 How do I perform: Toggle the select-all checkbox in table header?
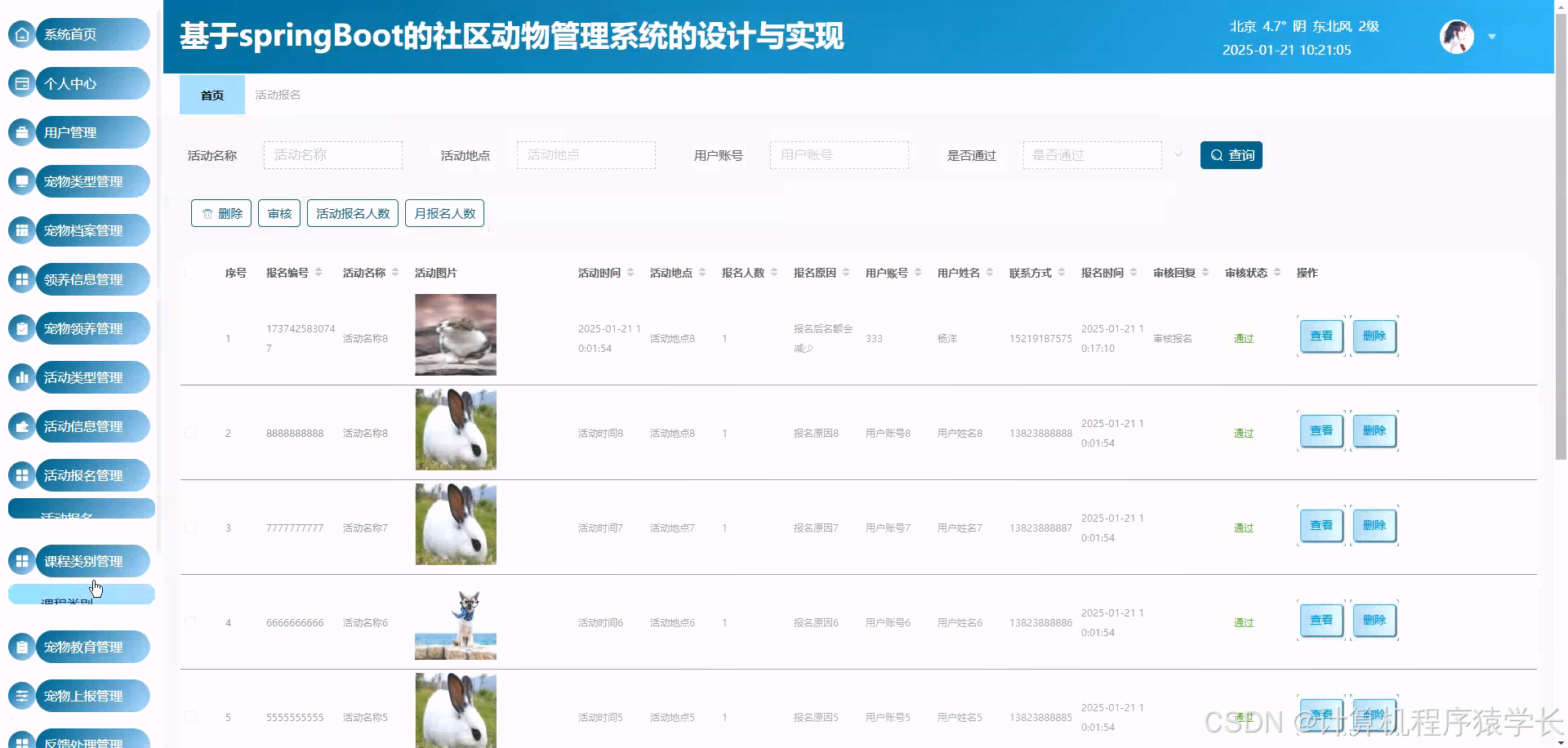pyautogui.click(x=191, y=273)
